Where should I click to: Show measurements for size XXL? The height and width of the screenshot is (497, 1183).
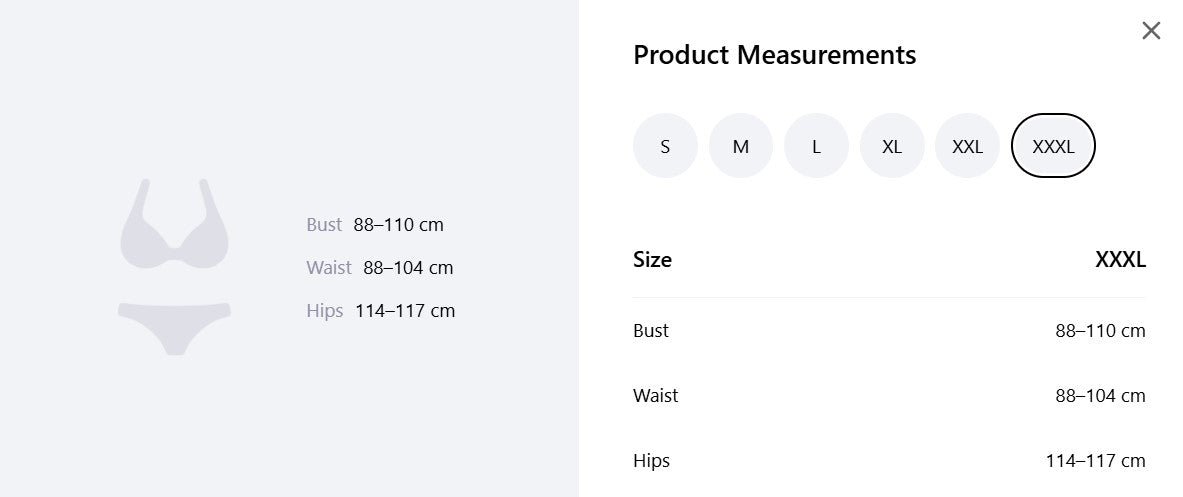pyautogui.click(x=967, y=146)
